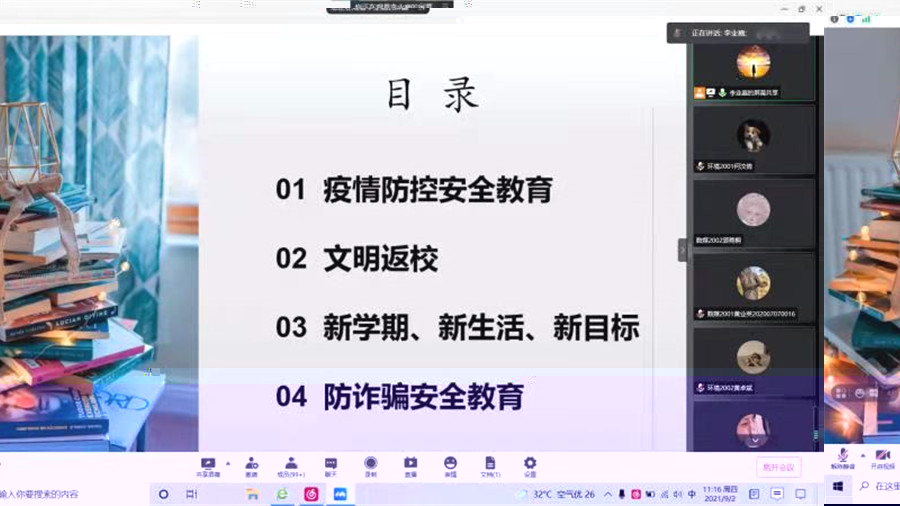
Task: Click agenda item 01 epidemic prevention education
Action: pyautogui.click(x=414, y=190)
